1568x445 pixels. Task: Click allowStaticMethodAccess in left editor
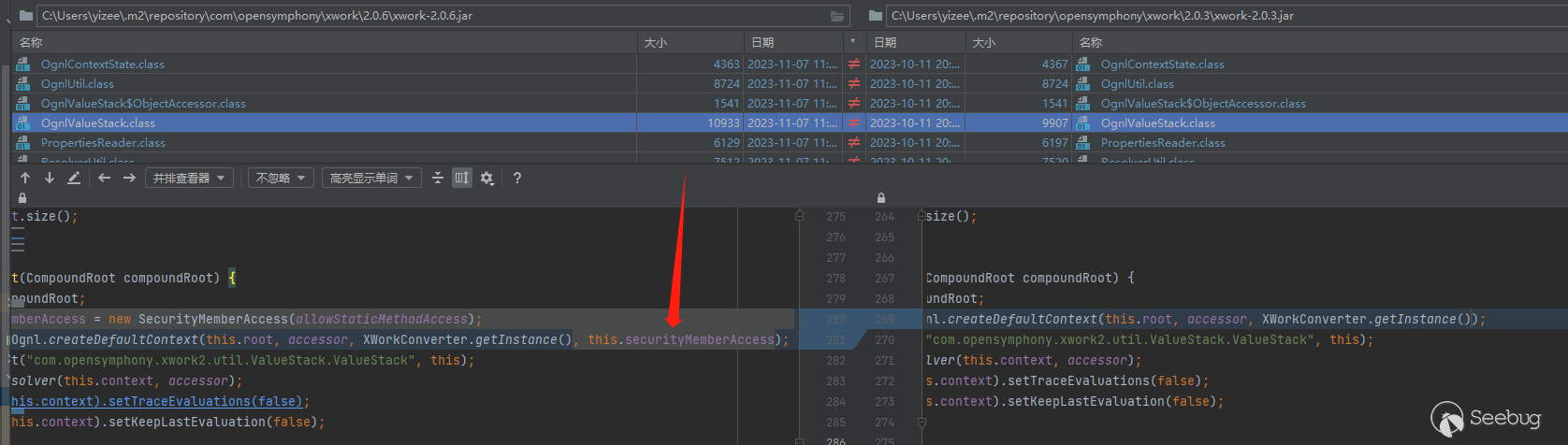(x=382, y=320)
